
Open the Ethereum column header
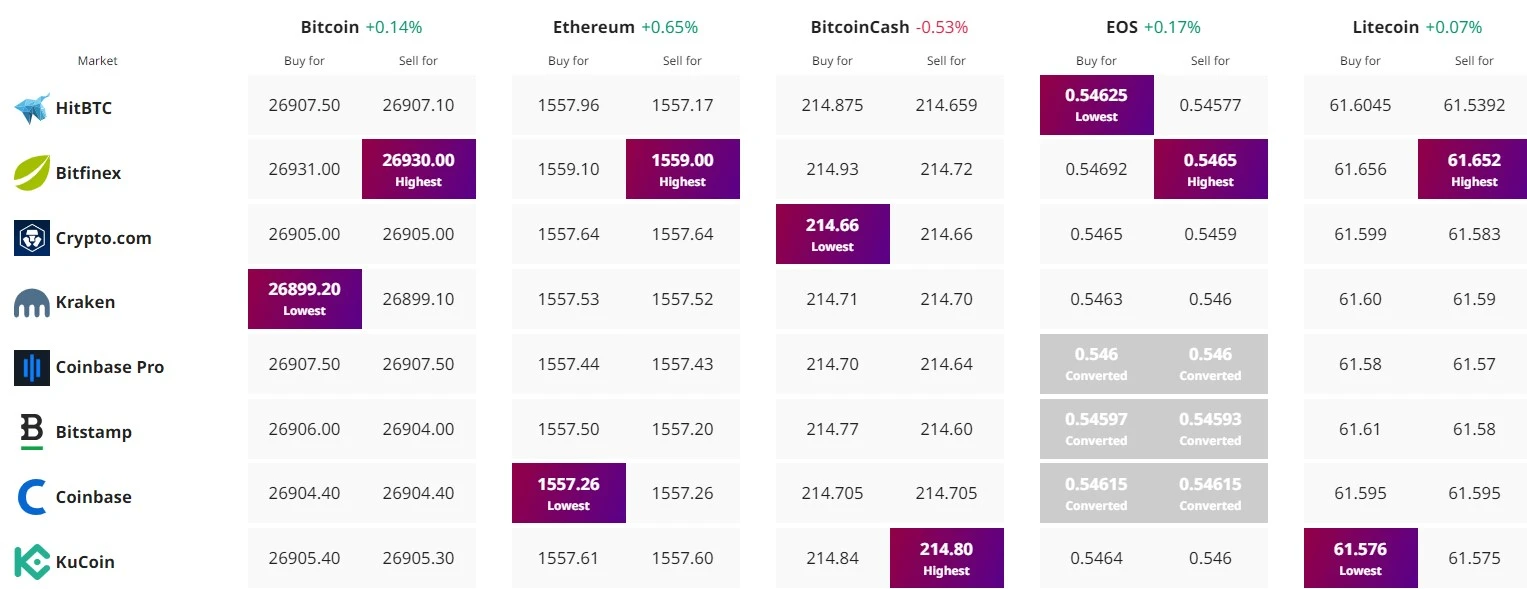click(x=594, y=27)
